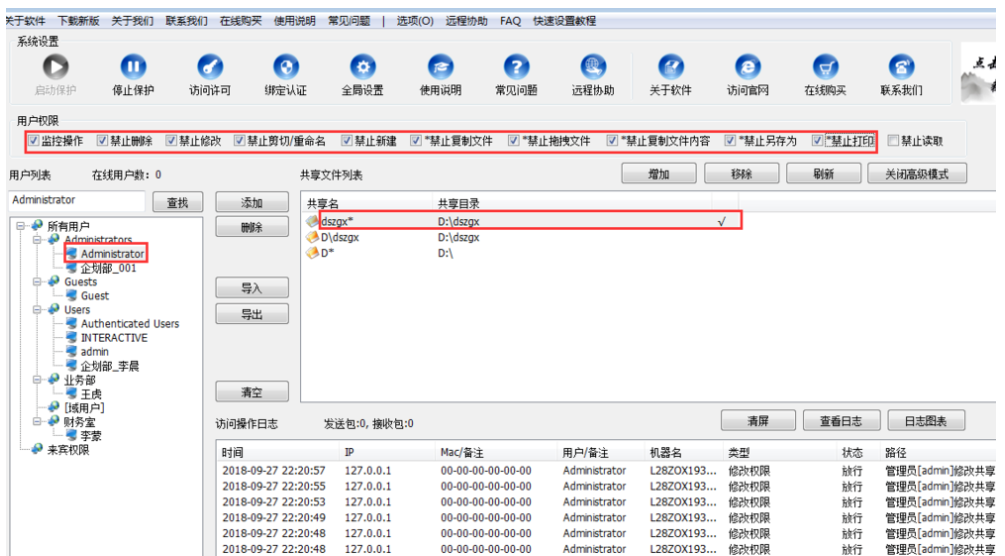1005x556 pixels.
Task: Click the 刷新 share list button
Action: [824, 174]
